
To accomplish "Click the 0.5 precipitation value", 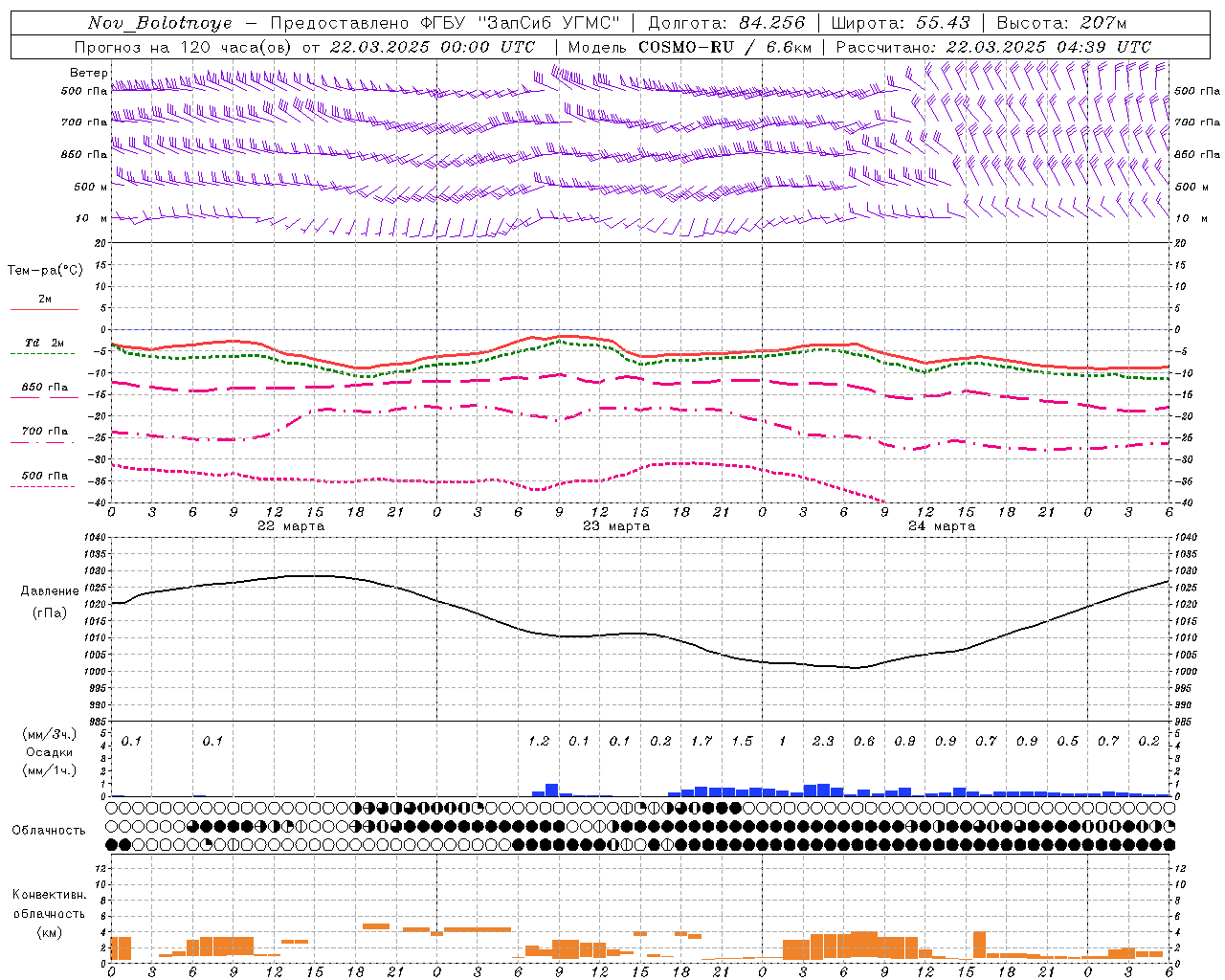I will [1068, 742].
